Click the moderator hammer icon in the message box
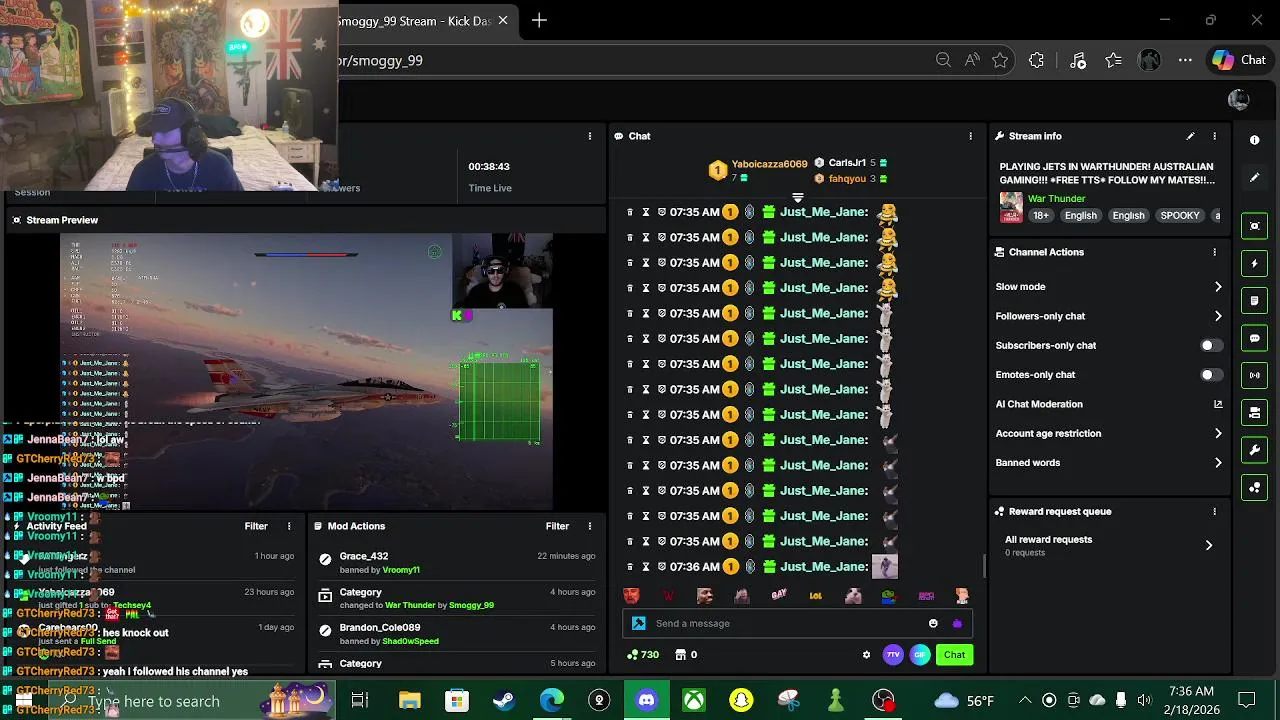 639,623
